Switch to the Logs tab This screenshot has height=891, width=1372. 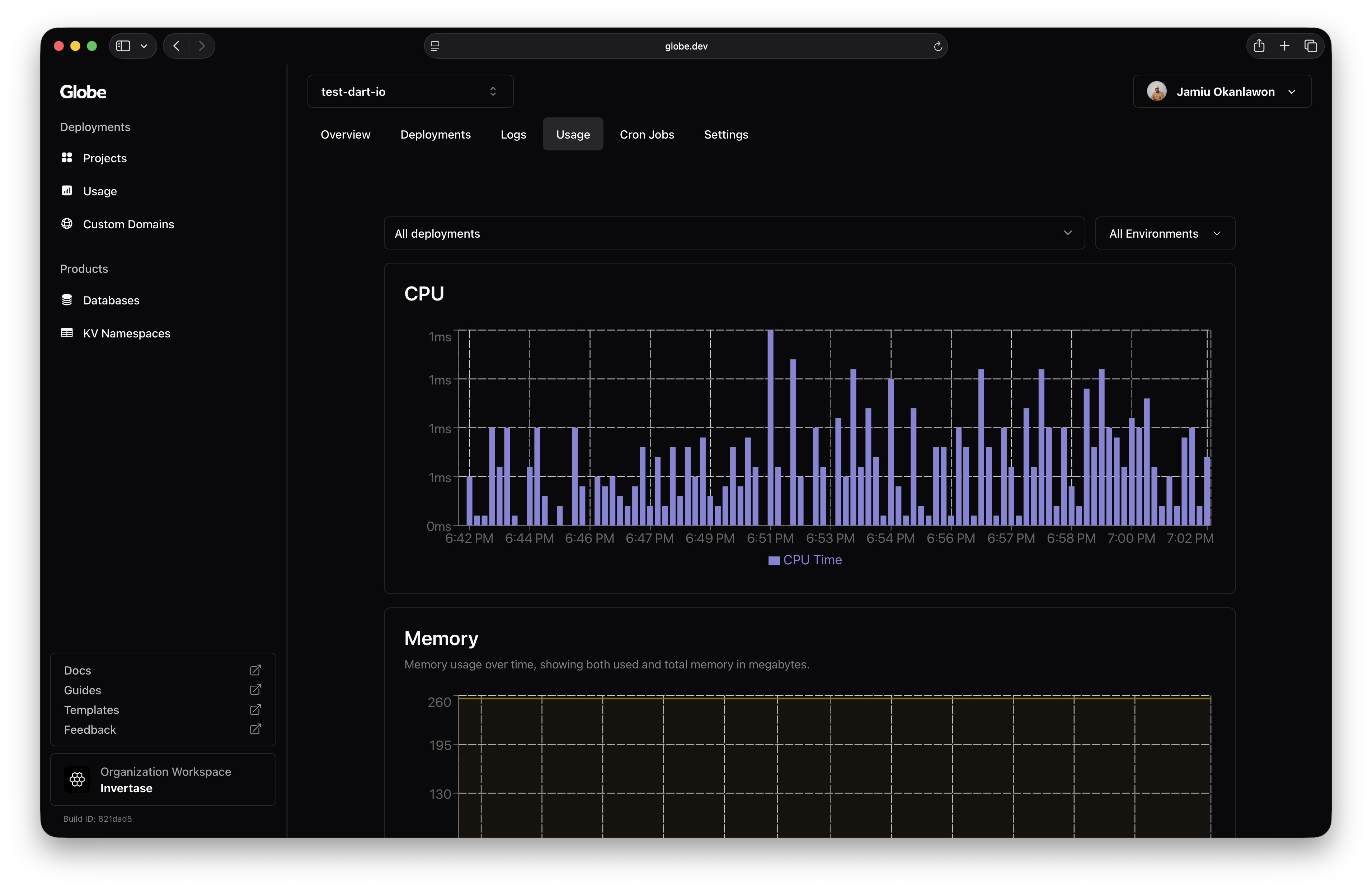[x=513, y=134]
